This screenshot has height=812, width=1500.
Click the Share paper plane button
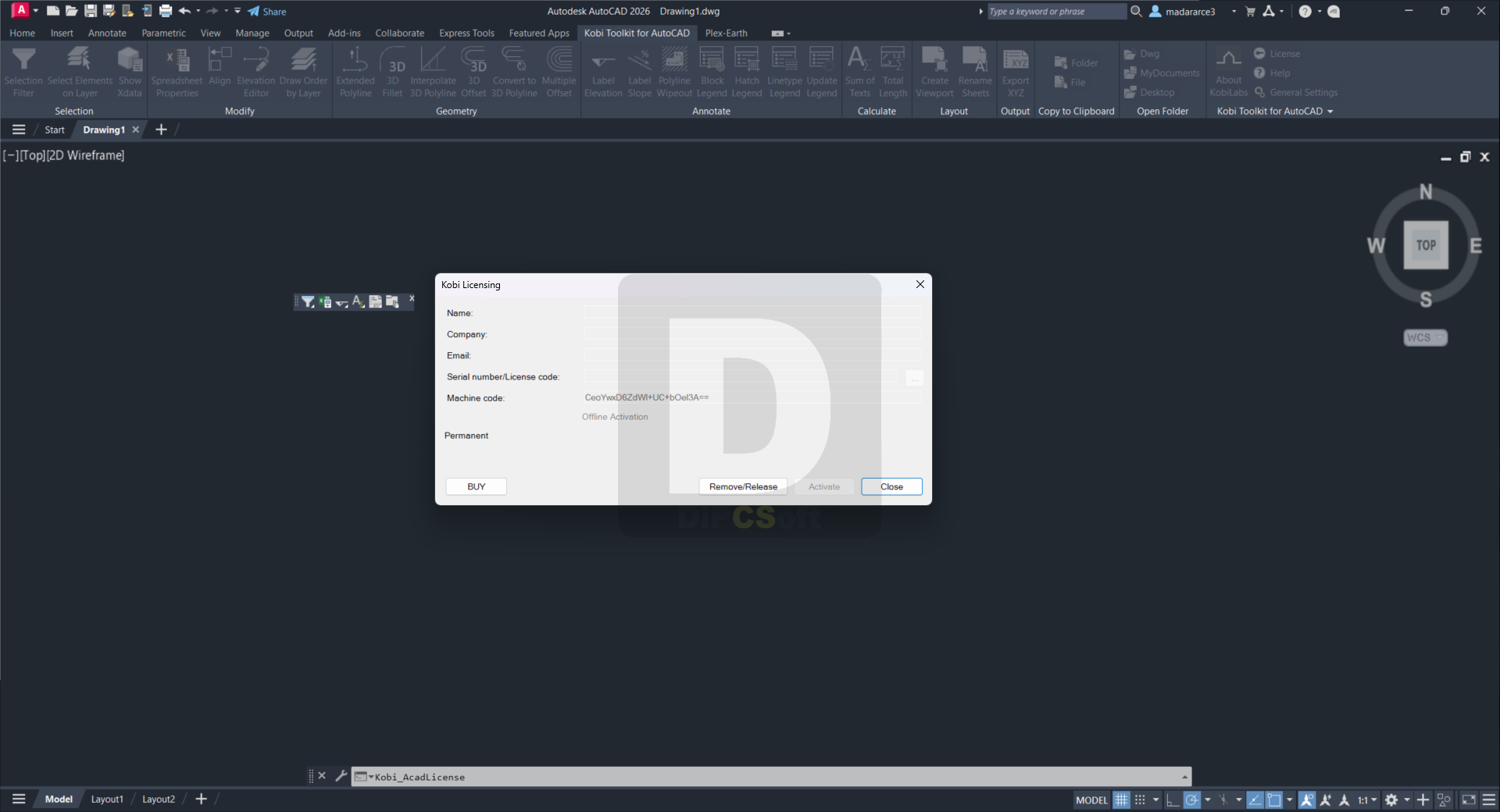(267, 12)
